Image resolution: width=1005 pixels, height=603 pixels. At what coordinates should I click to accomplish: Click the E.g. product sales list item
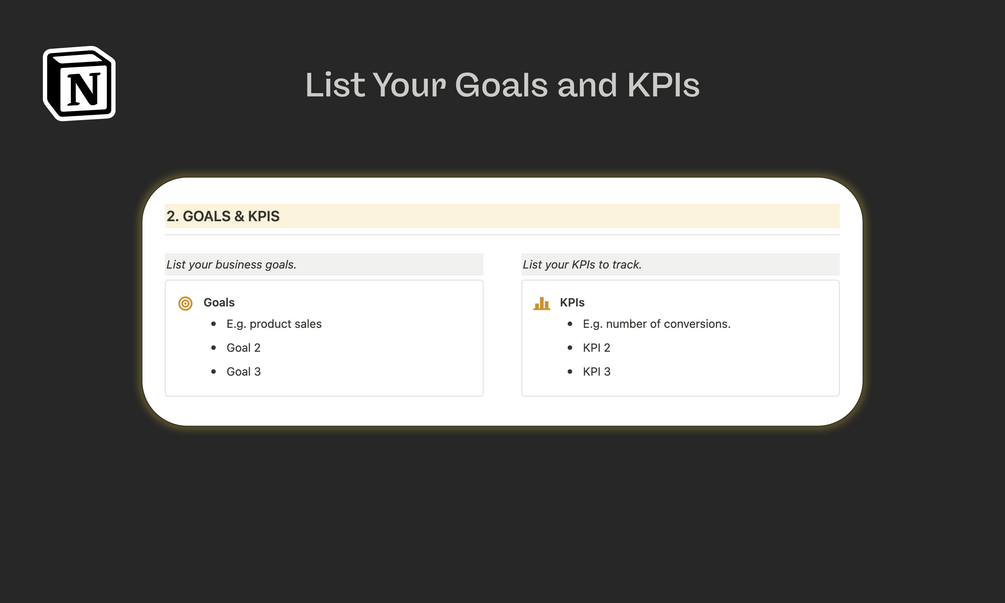point(274,324)
